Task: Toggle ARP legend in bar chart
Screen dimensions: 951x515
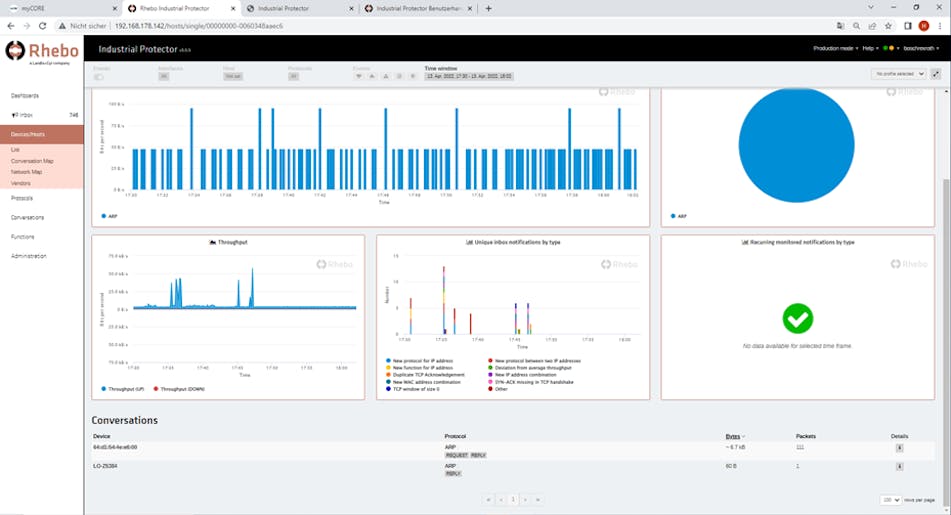Action: [x=109, y=216]
